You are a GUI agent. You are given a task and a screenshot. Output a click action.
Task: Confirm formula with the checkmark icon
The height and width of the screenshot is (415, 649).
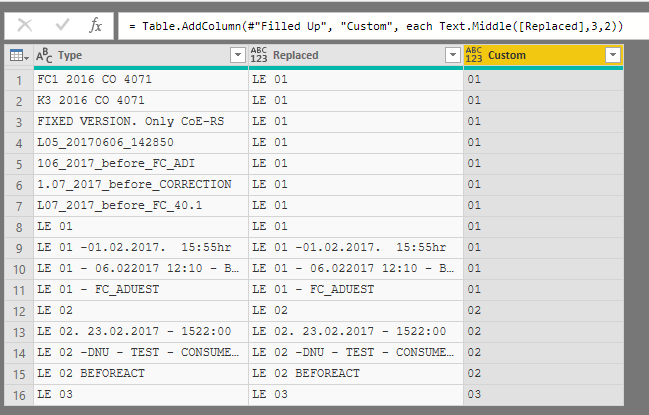62,26
